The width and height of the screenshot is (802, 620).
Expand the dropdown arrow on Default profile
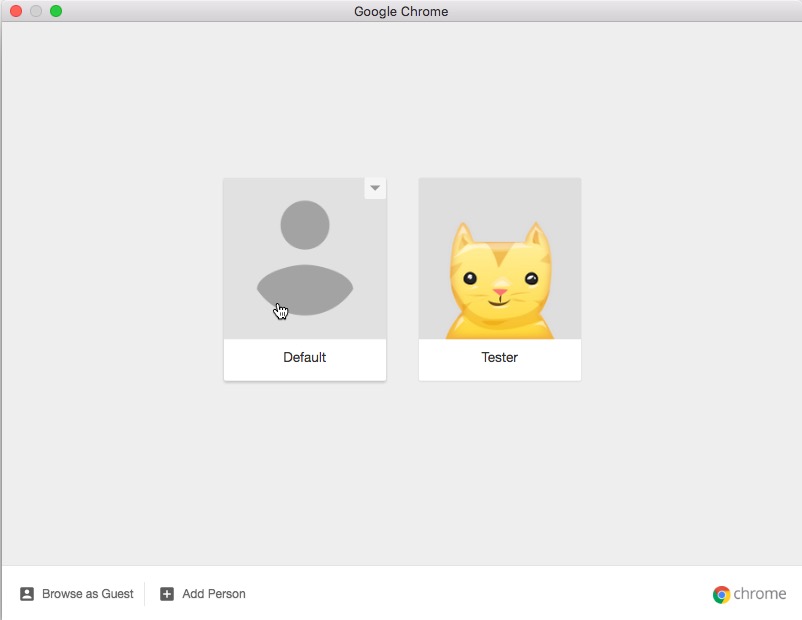[x=375, y=188]
